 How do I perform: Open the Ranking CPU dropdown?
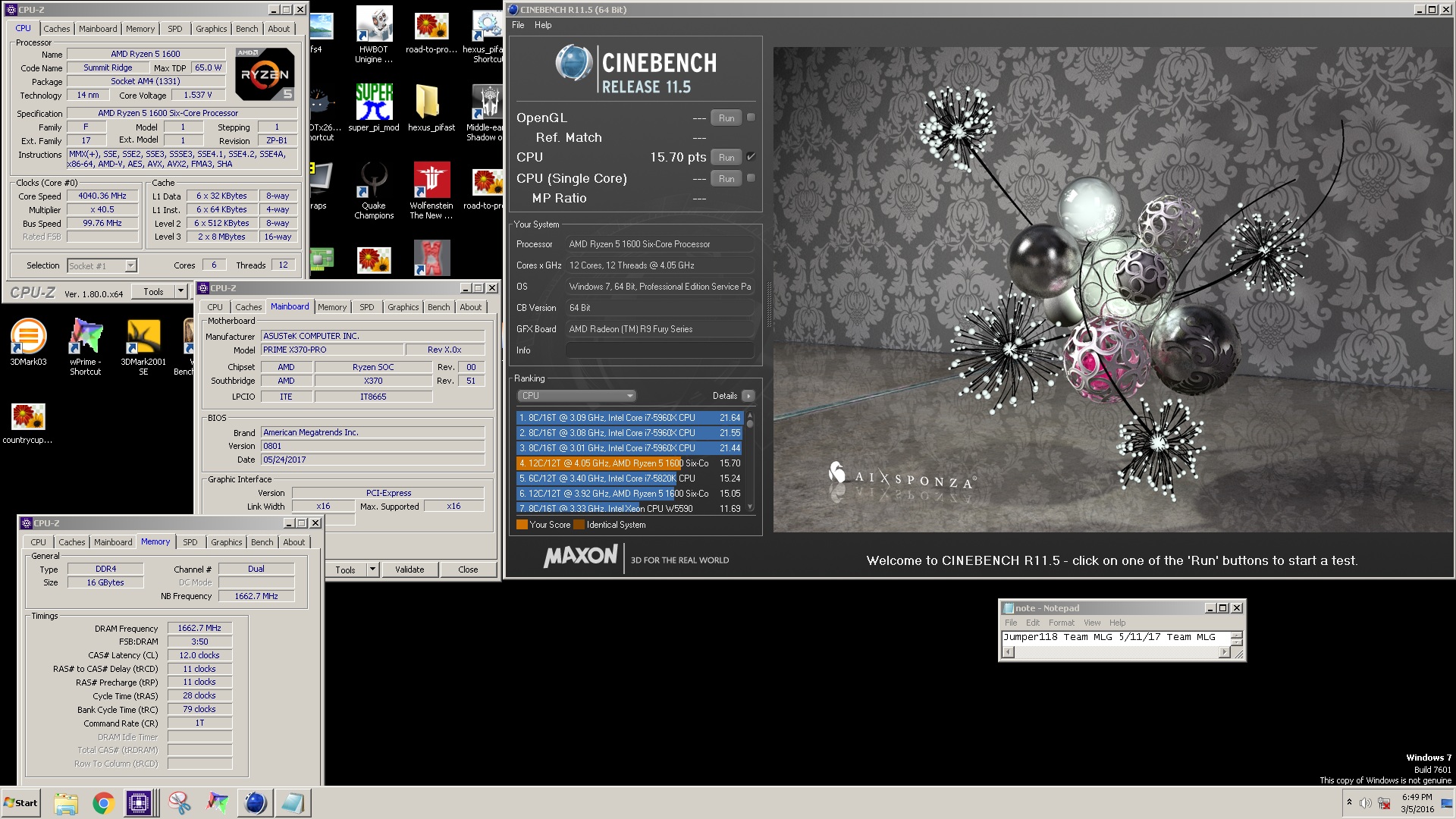click(x=576, y=396)
